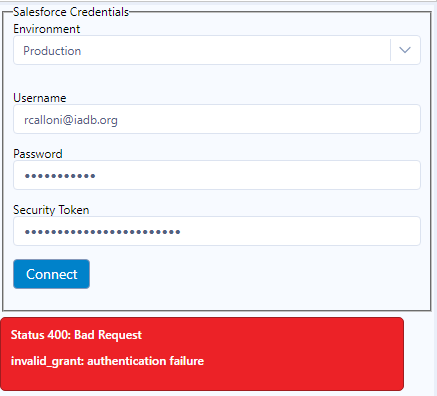Click the Salesforce Credentials legend title

click(71, 12)
